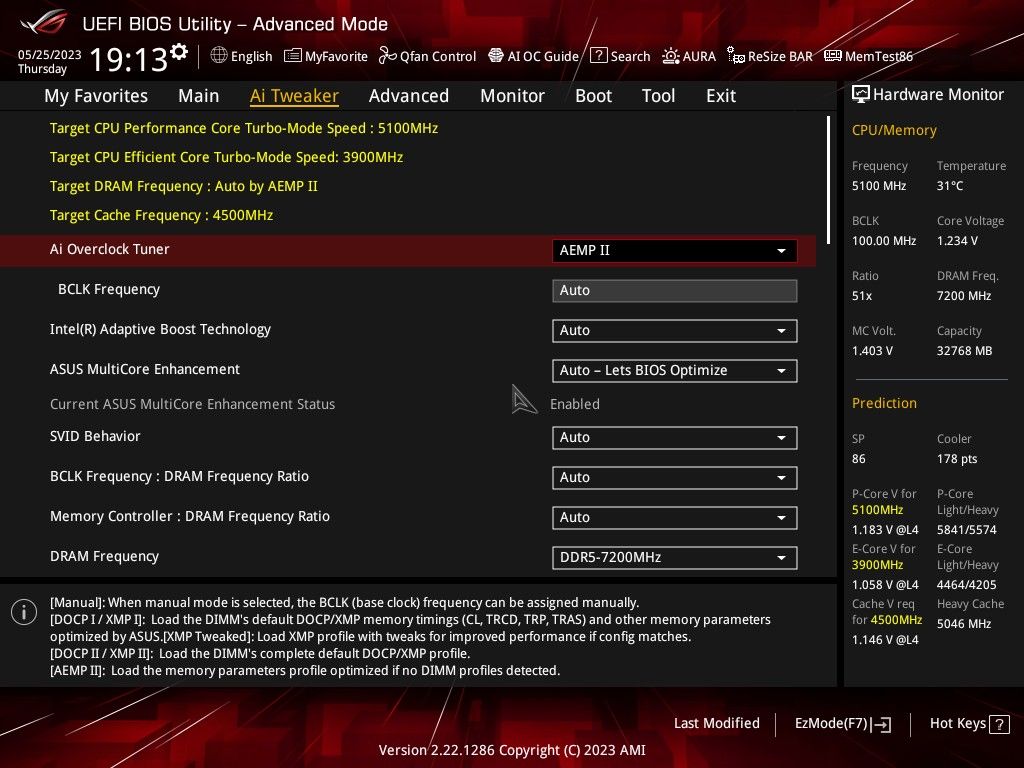Click the Hardware Monitor display icon
The image size is (1024, 768).
pos(861,94)
